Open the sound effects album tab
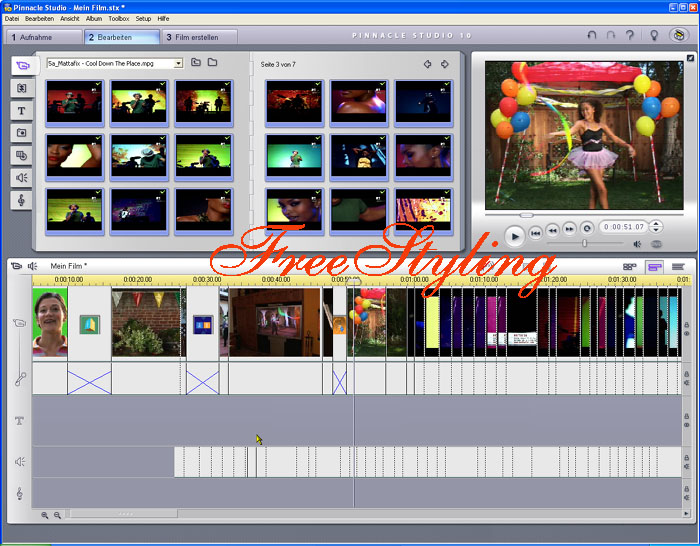This screenshot has width=700, height=546. point(21,178)
